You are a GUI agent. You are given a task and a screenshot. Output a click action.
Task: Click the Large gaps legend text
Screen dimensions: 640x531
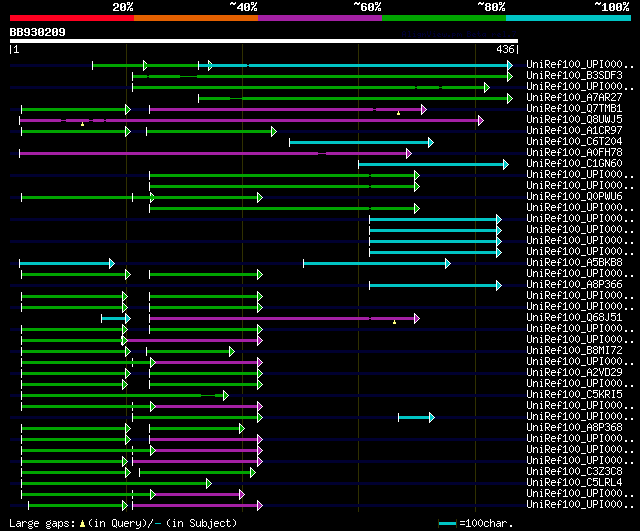(122, 523)
